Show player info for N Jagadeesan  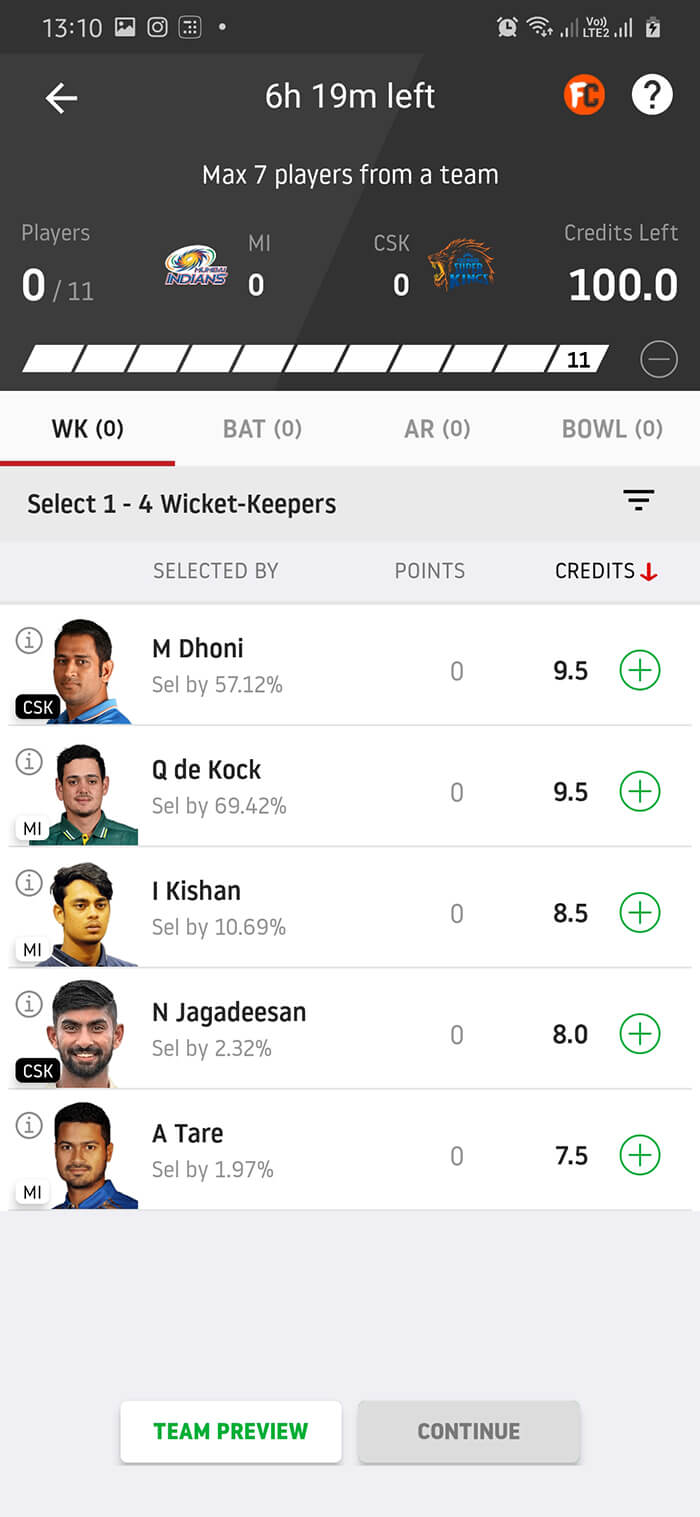click(x=29, y=1004)
